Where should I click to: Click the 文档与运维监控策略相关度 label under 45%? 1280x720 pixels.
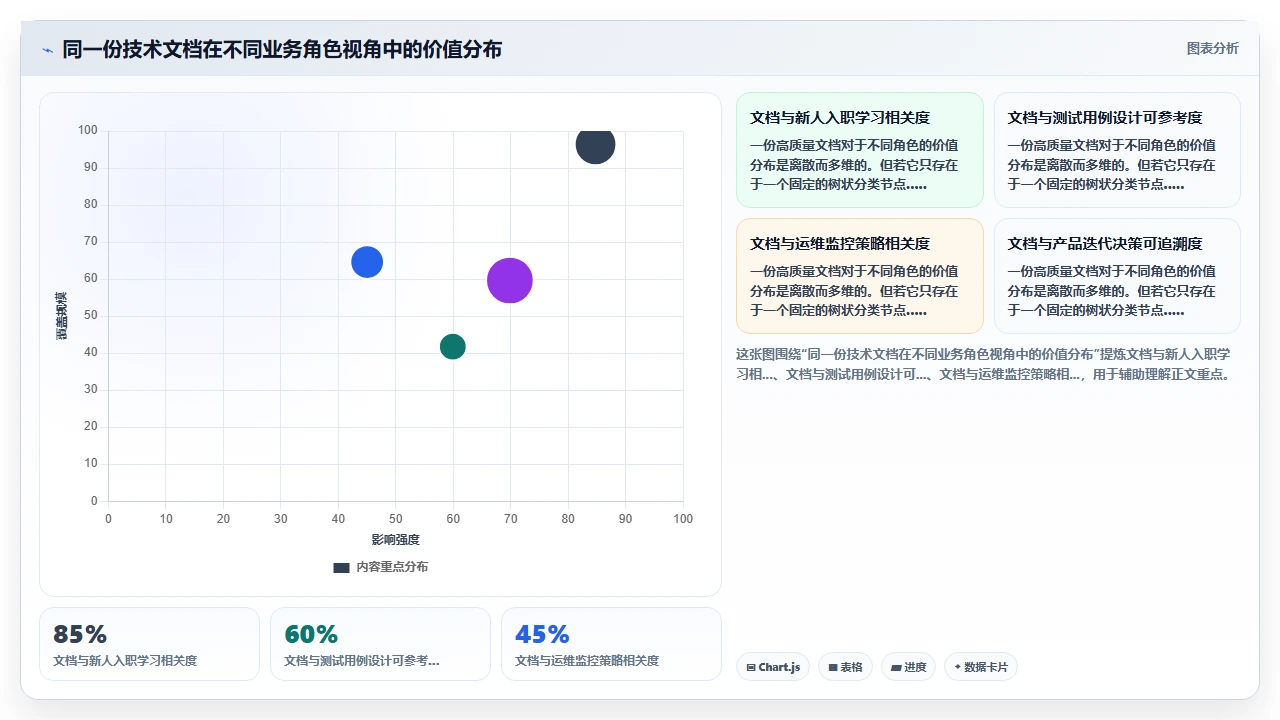587,661
